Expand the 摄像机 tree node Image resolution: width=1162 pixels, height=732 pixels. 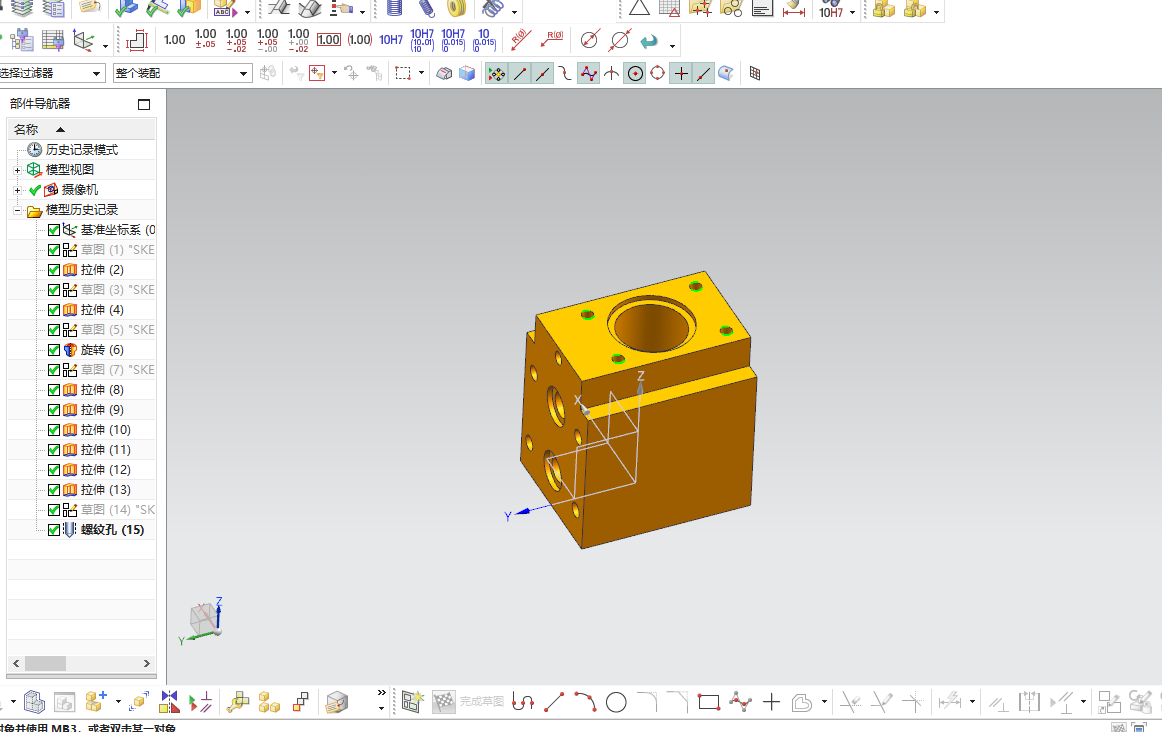(x=17, y=190)
